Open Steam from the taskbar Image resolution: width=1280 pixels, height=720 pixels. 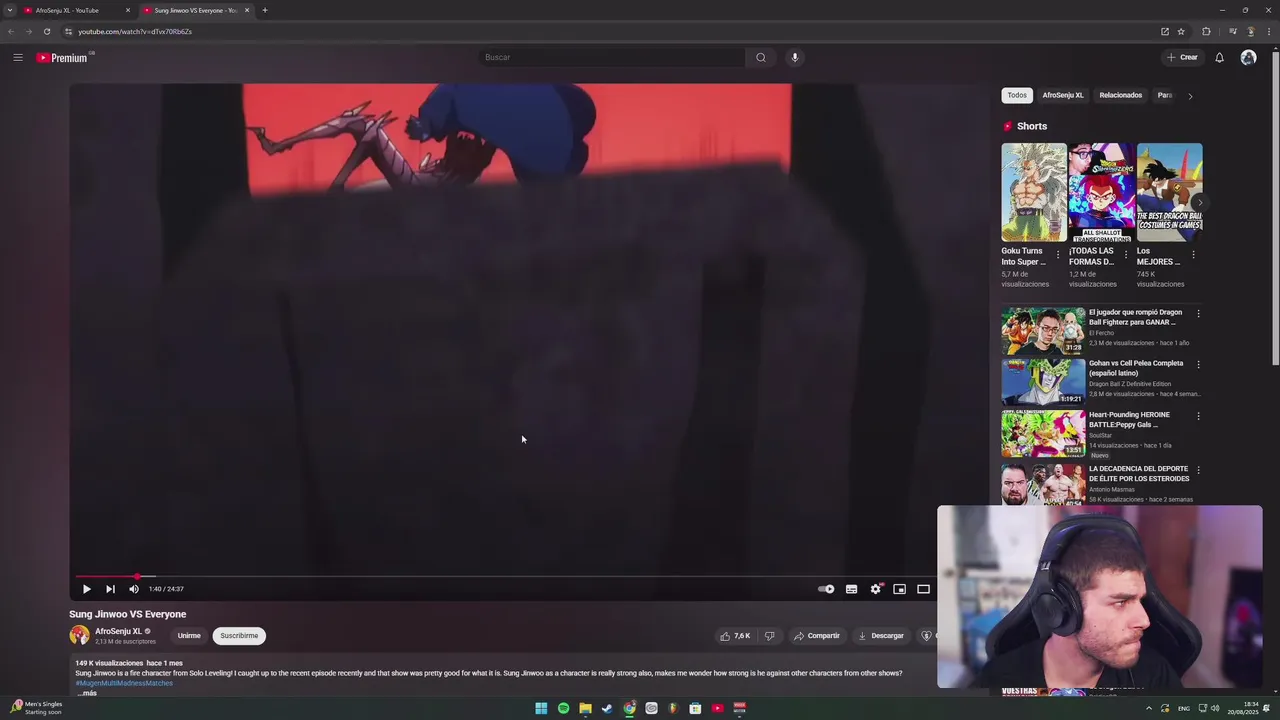pos(607,708)
